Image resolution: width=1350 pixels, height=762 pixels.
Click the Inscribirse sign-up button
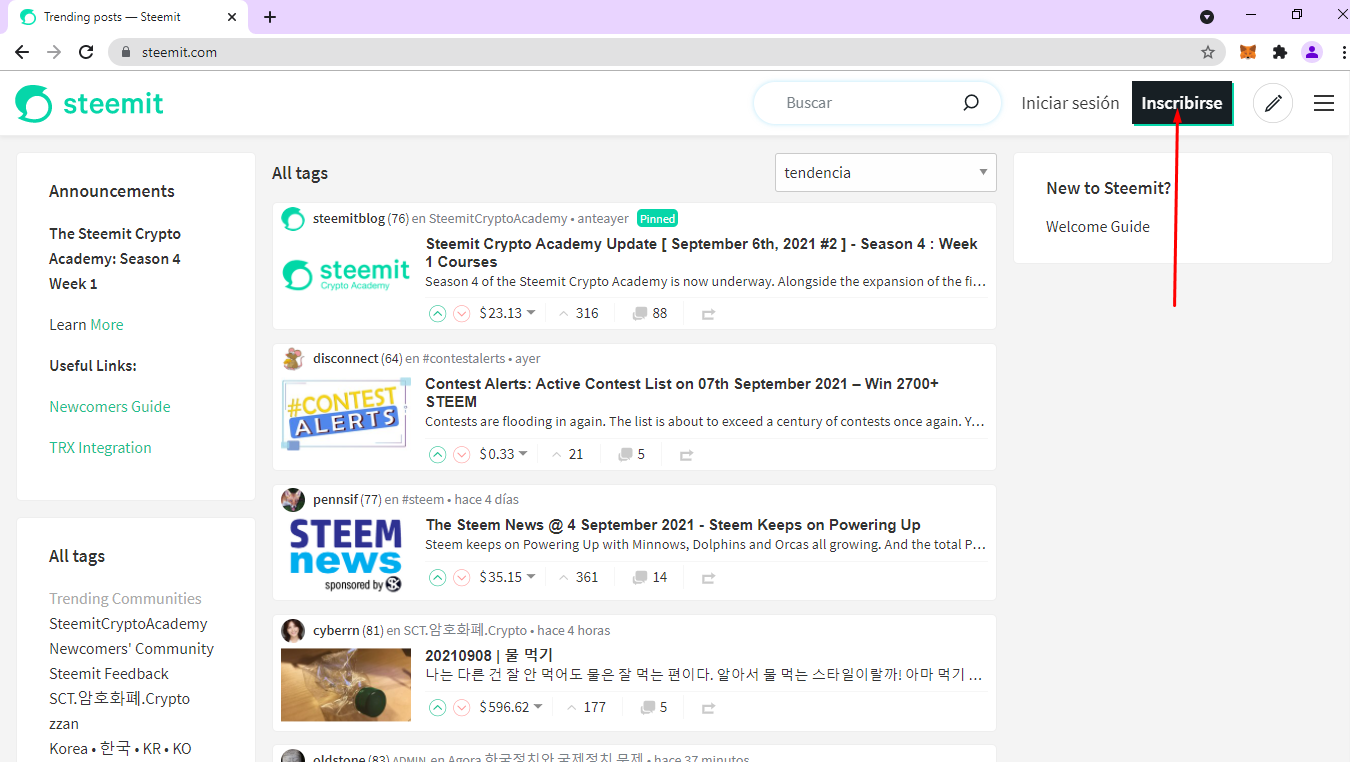[1182, 103]
